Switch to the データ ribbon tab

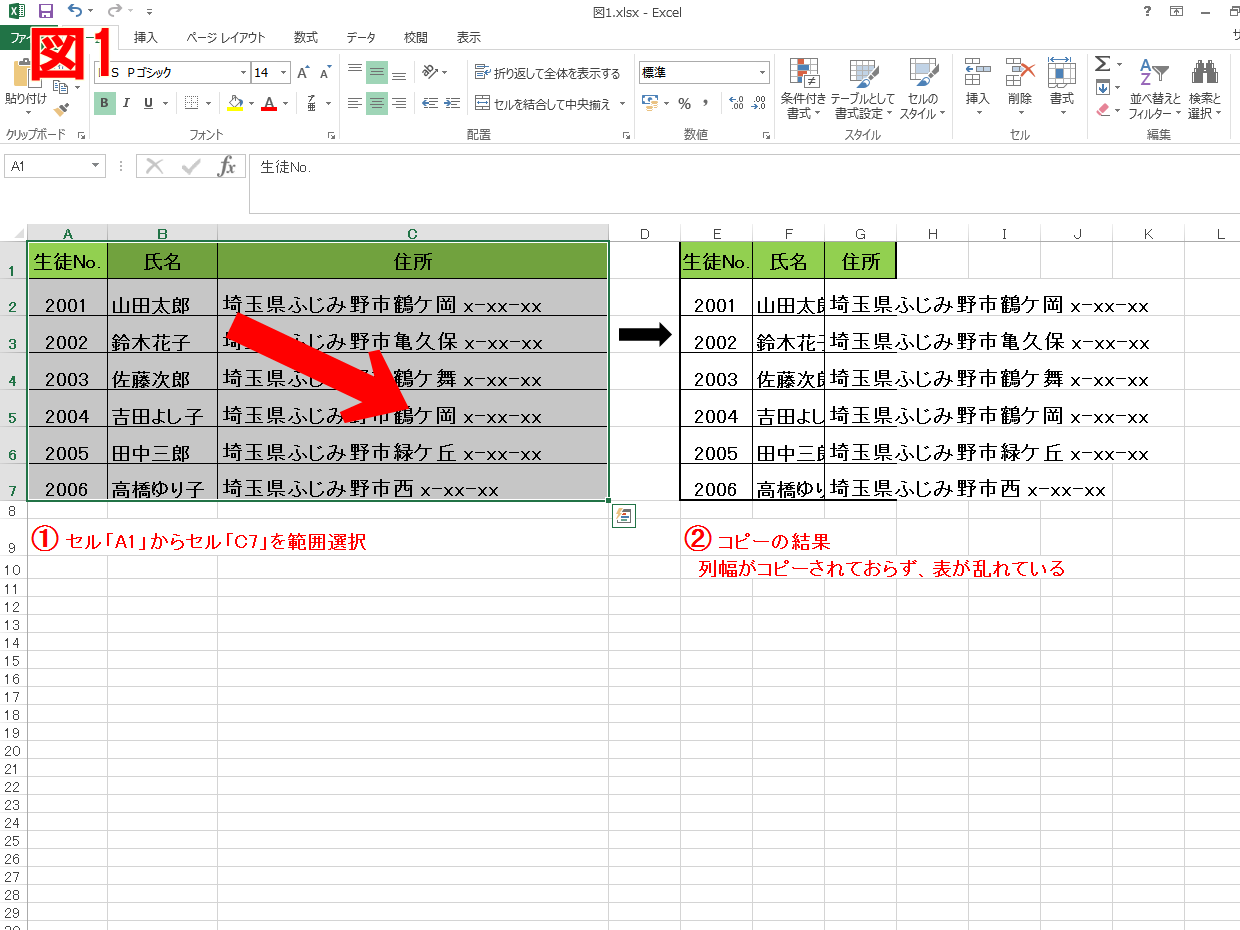(x=360, y=37)
